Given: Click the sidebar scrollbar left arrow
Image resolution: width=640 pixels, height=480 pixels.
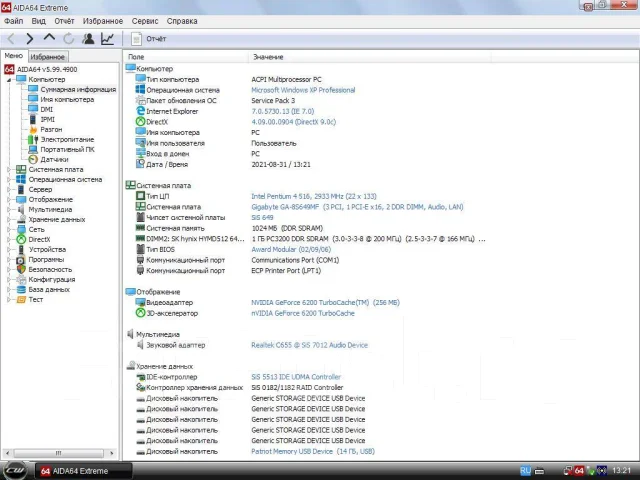Looking at the screenshot, I should coord(7,453).
